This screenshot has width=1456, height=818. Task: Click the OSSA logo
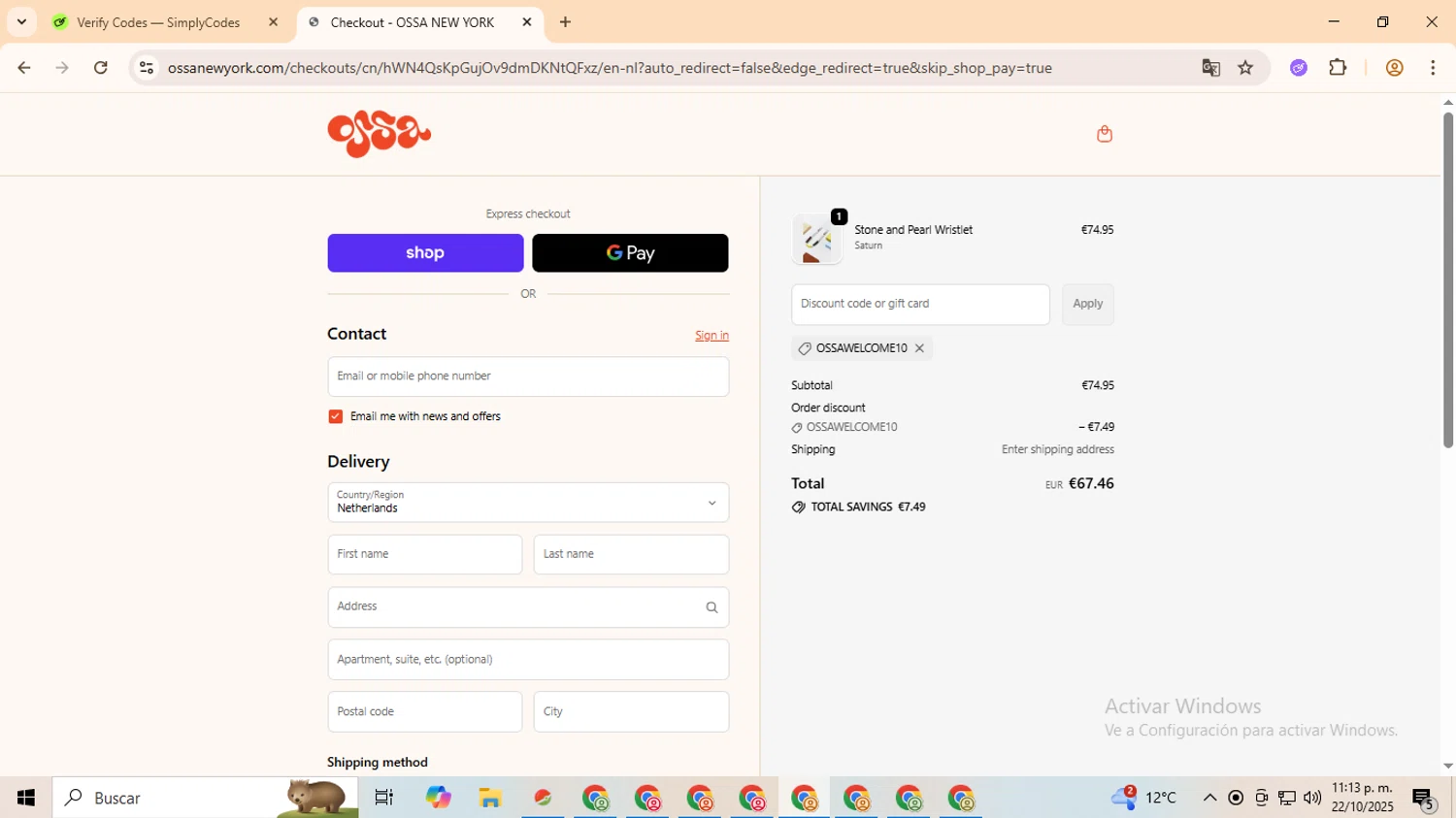[380, 134]
